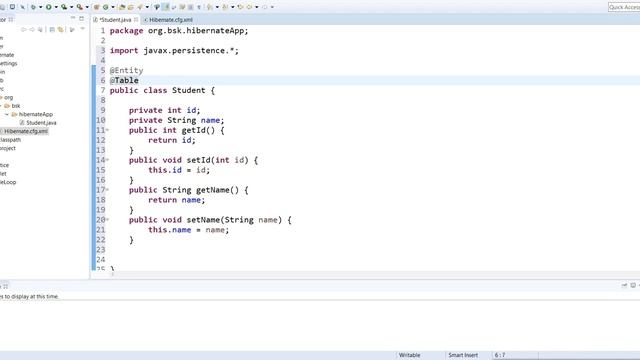Click the Previous Annotation arrow icon
640x360 pixels.
(x=225, y=7)
